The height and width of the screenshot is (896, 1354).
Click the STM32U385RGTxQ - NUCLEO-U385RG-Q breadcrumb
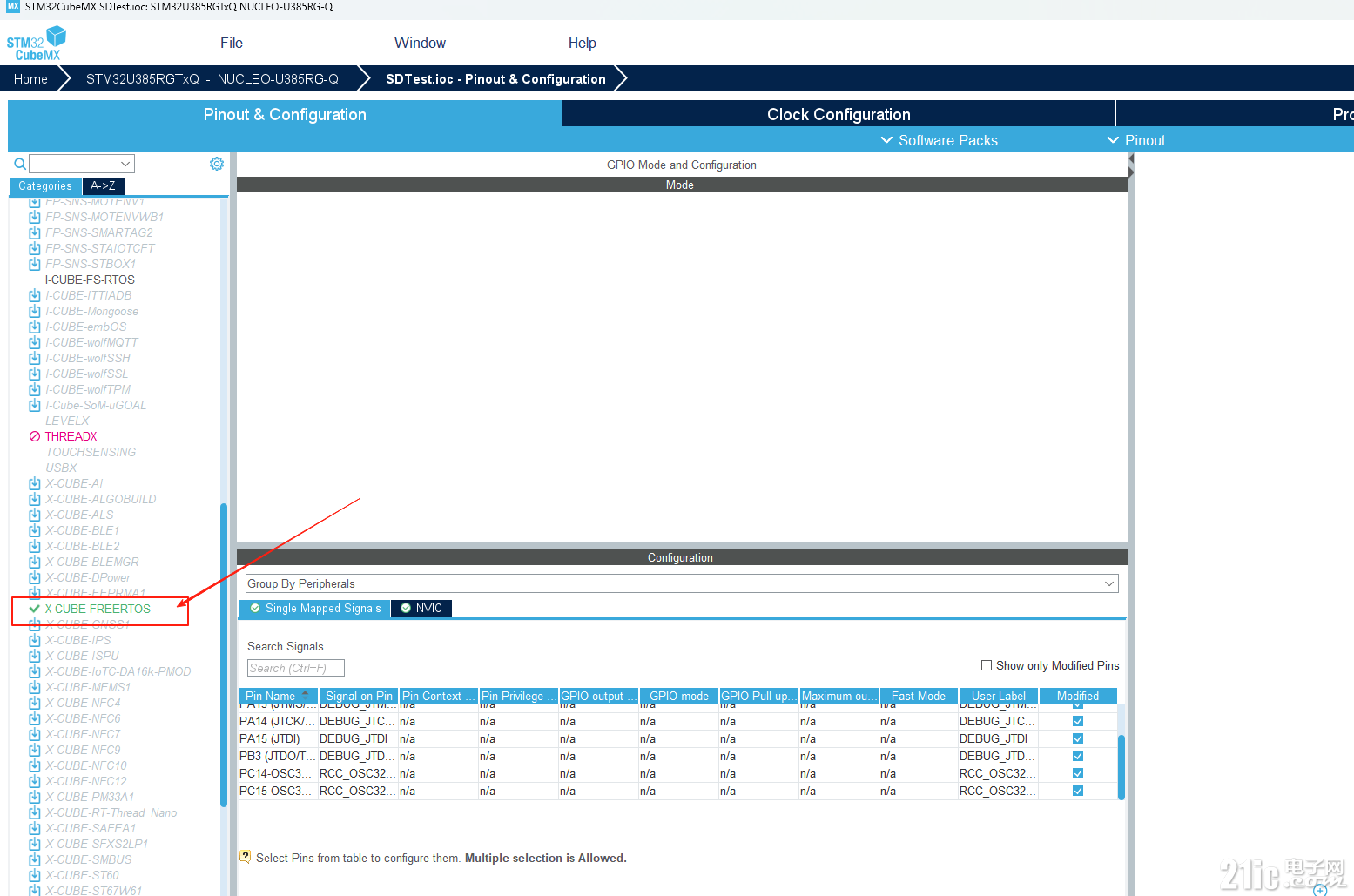pyautogui.click(x=212, y=78)
